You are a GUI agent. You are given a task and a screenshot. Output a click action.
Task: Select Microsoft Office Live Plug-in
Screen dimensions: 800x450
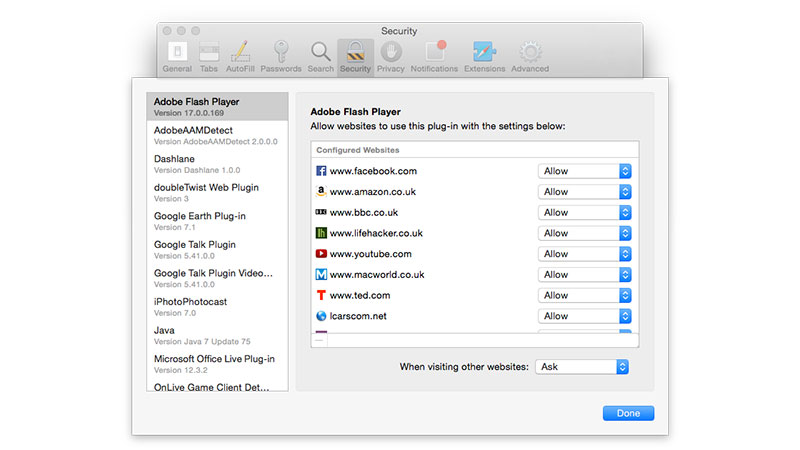[x=217, y=364]
